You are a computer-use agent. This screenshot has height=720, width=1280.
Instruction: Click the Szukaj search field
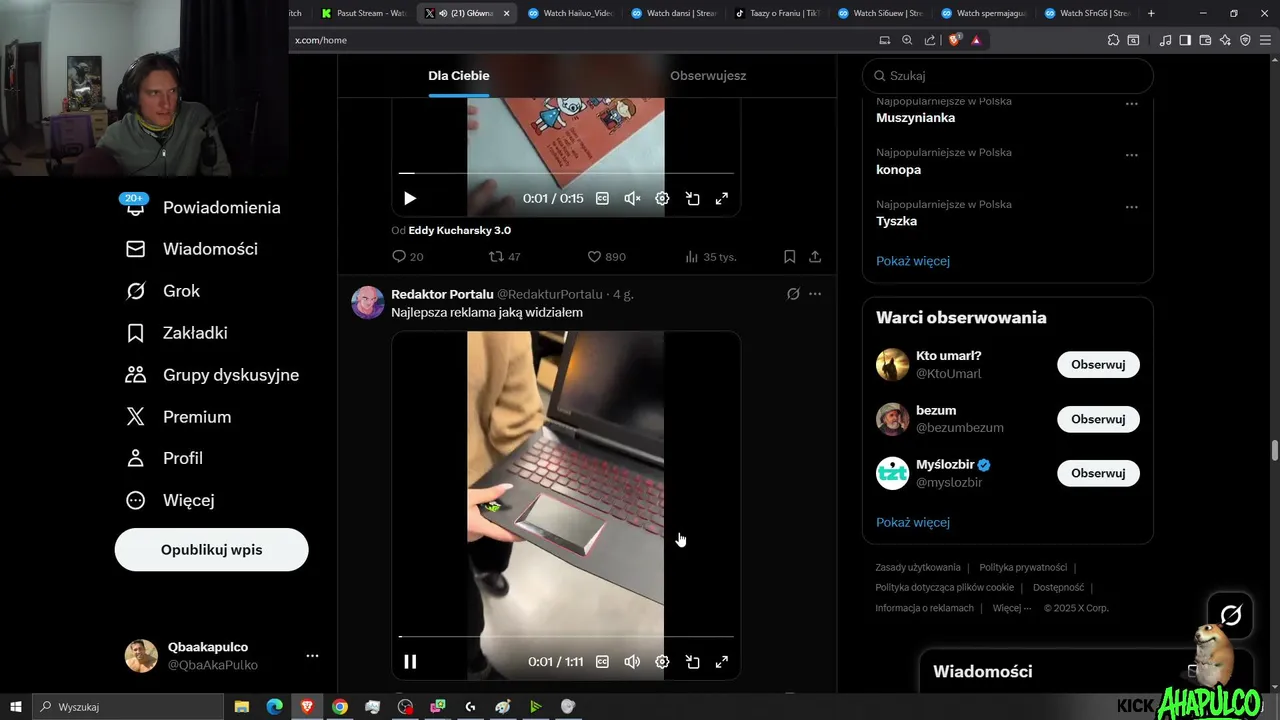[1008, 76]
